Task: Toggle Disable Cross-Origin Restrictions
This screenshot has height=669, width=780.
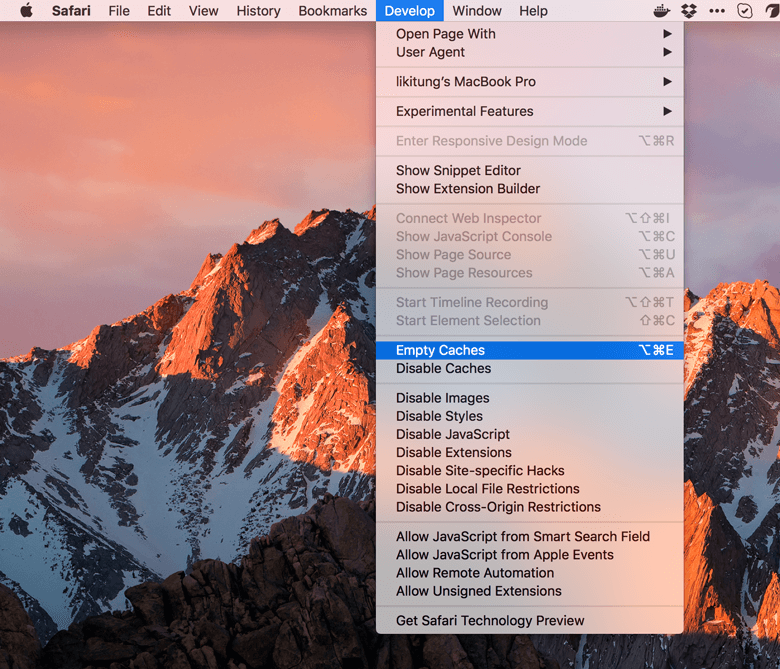Action: [530, 507]
